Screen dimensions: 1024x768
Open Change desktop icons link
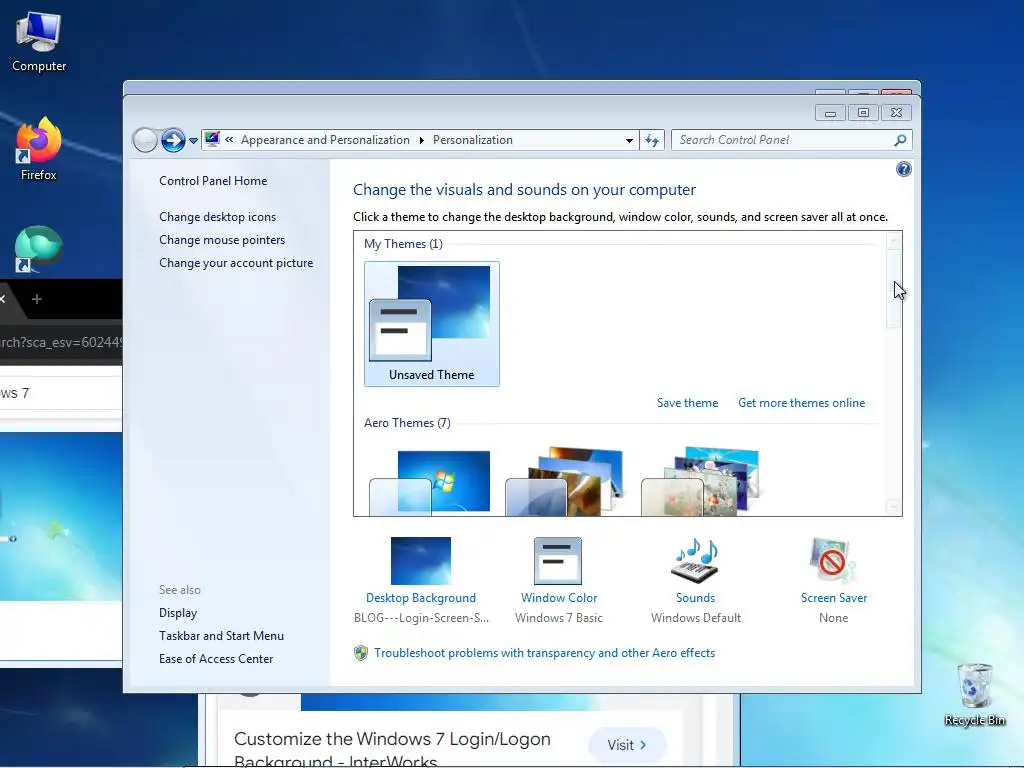coord(217,217)
